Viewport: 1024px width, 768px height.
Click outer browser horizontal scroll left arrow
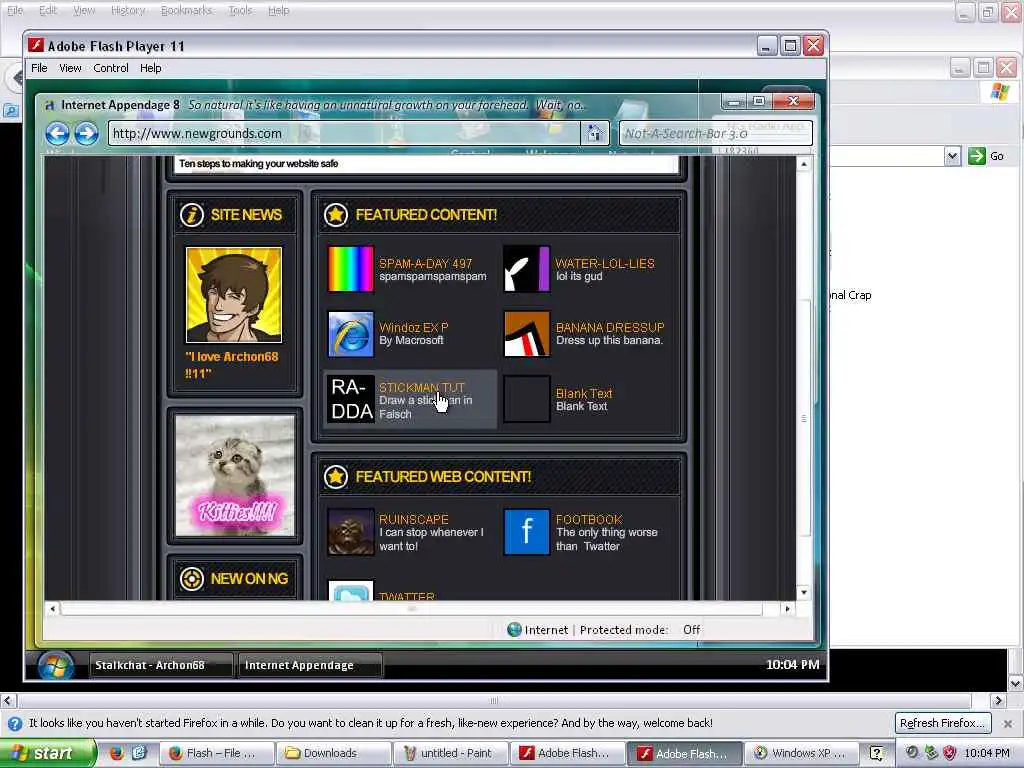pyautogui.click(x=7, y=701)
